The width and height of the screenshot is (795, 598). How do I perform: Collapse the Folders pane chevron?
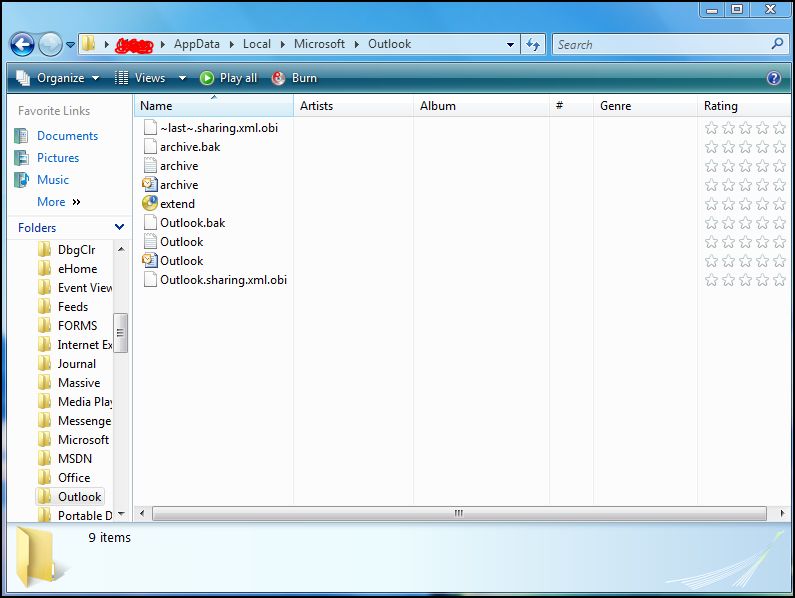pos(120,227)
